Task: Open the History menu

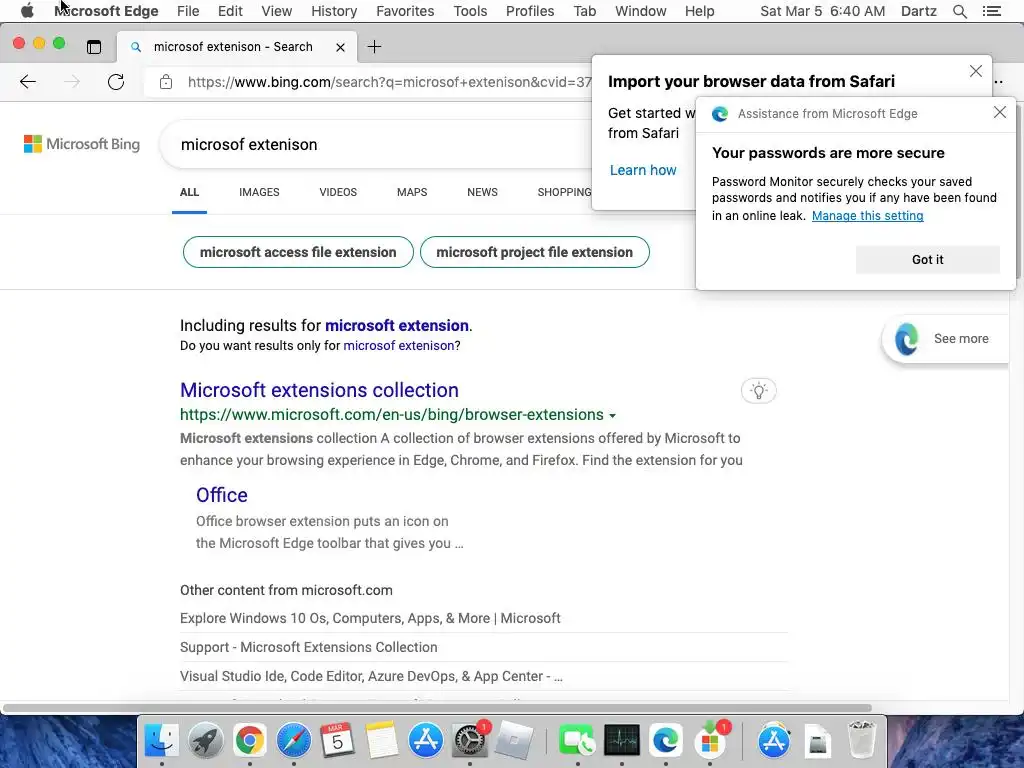Action: coord(334,11)
